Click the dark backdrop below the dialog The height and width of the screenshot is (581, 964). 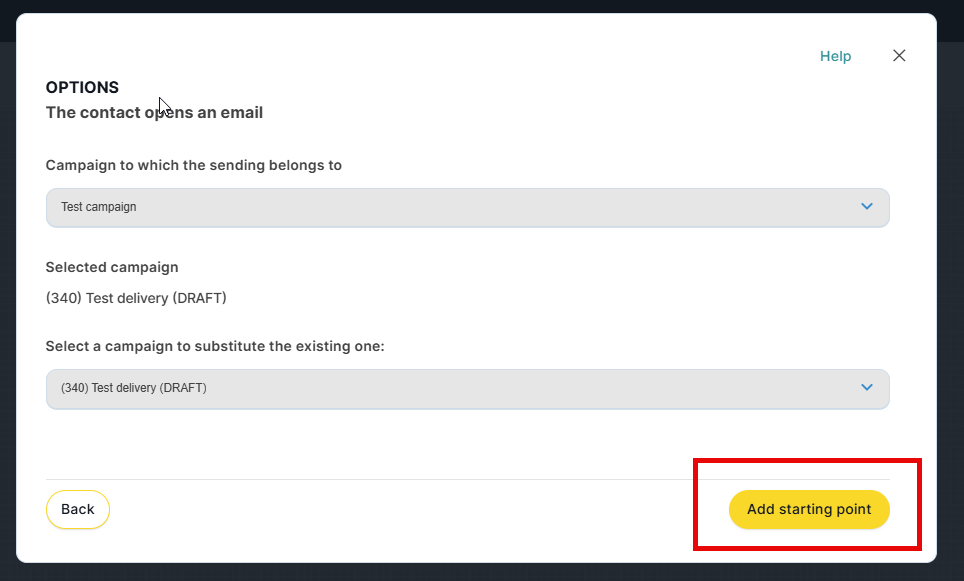480,573
